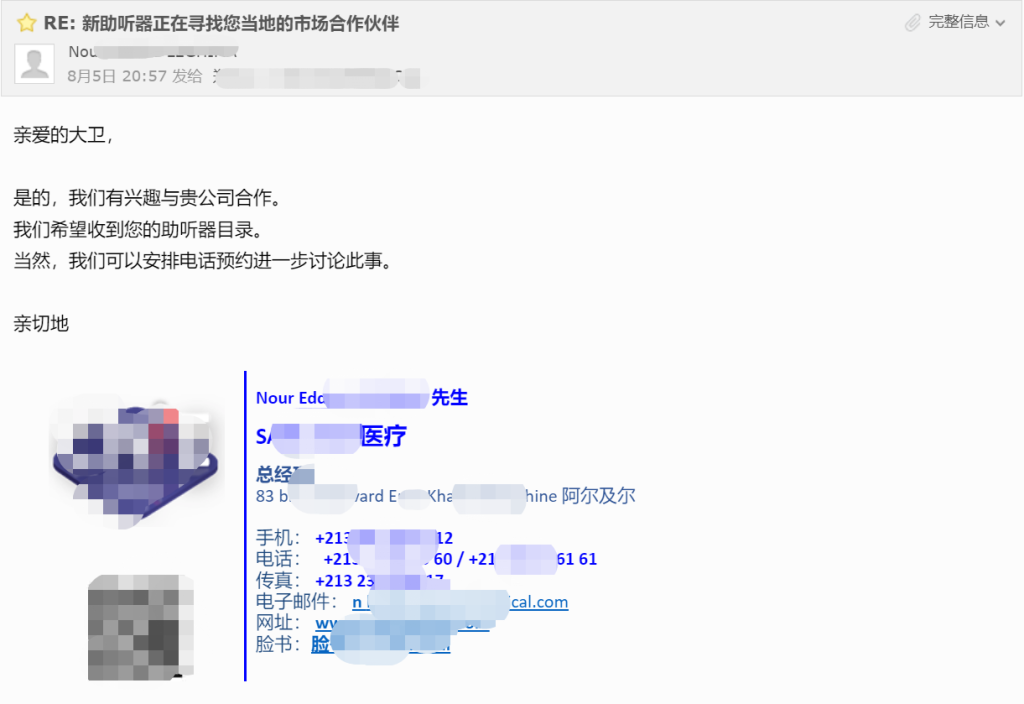
Task: Open the Facebook link after 脸书
Action: pyautogui.click(x=381, y=645)
